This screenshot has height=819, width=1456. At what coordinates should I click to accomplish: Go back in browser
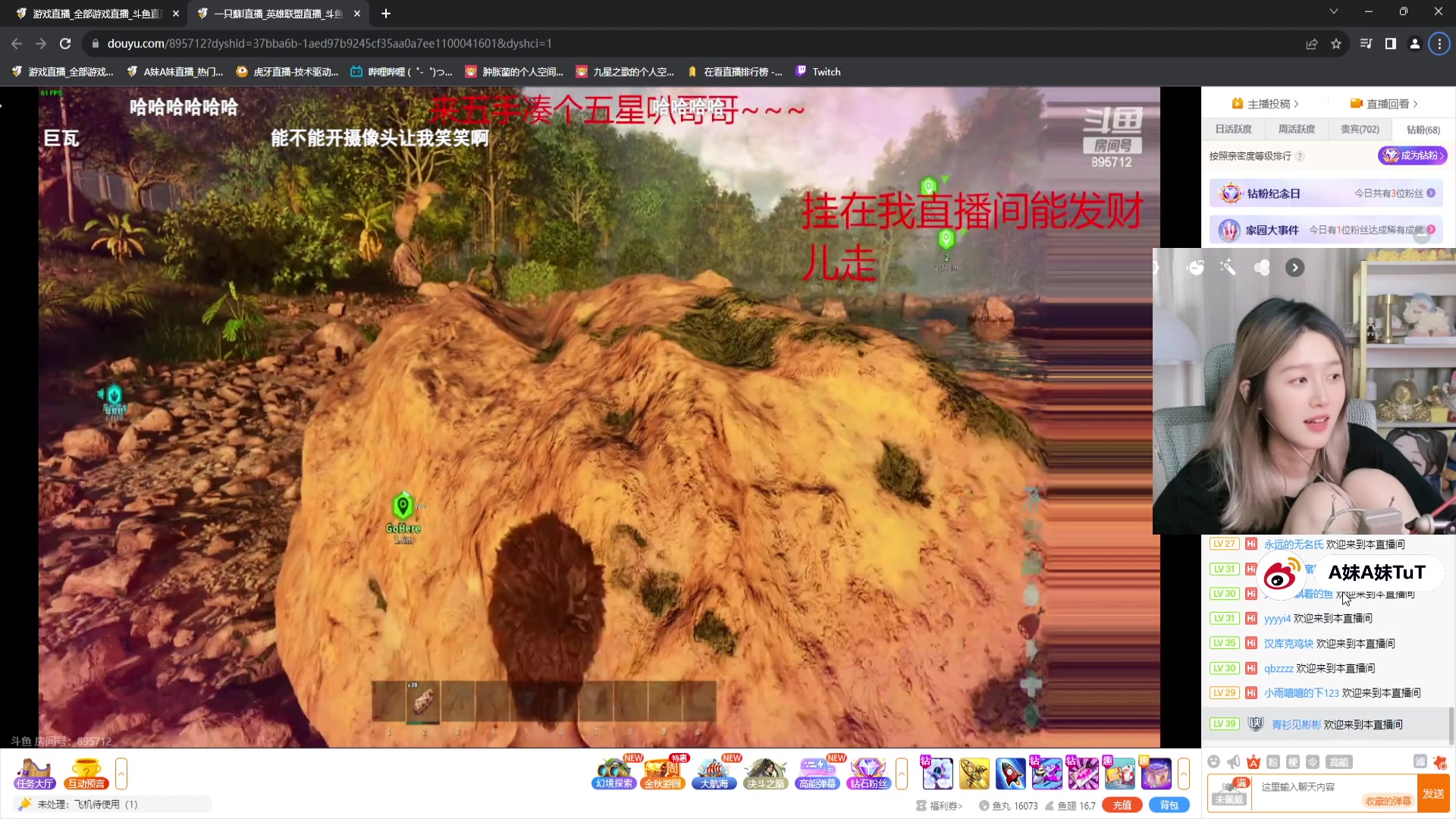point(17,44)
